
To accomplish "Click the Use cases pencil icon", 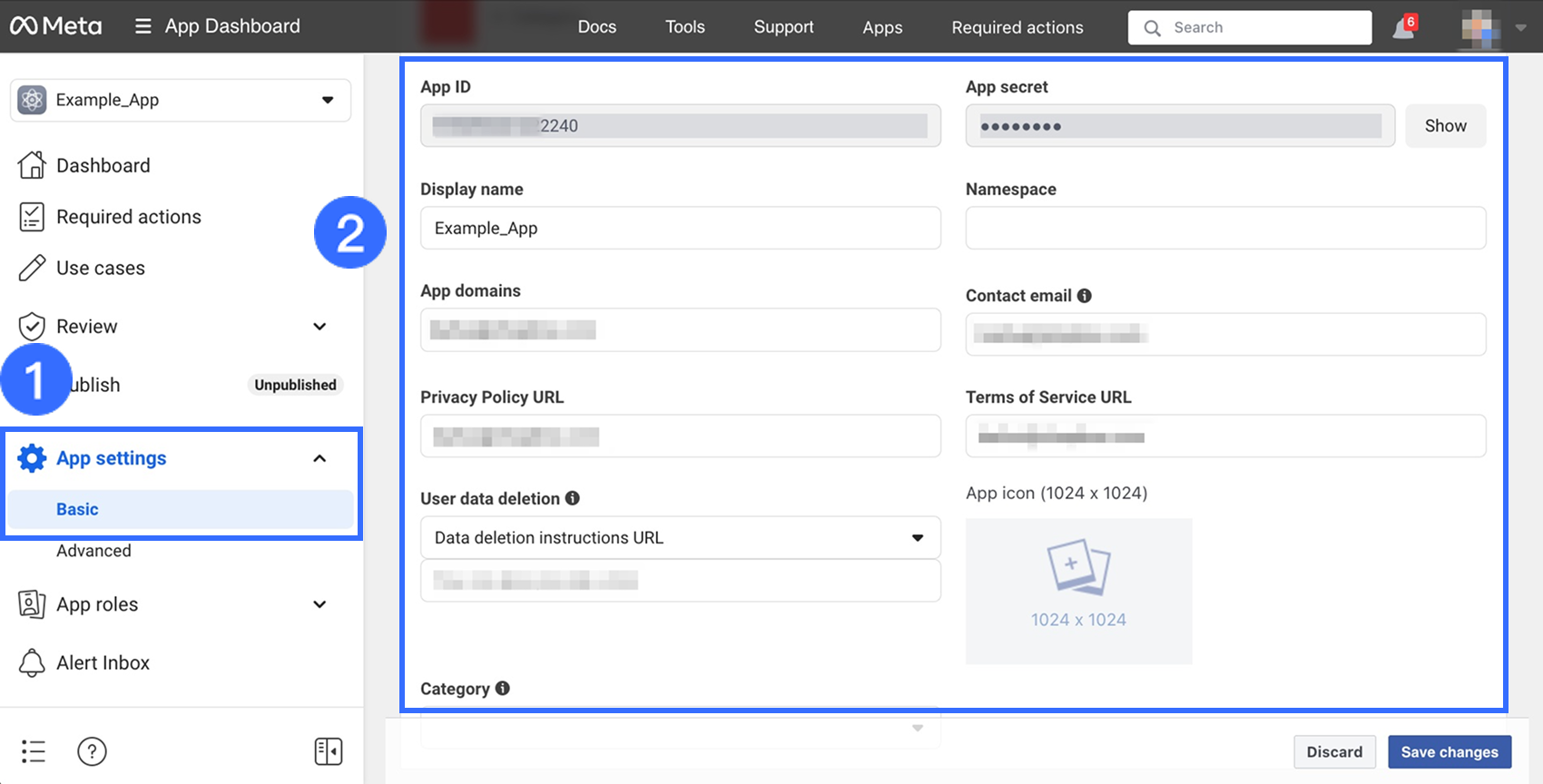I will click(32, 268).
